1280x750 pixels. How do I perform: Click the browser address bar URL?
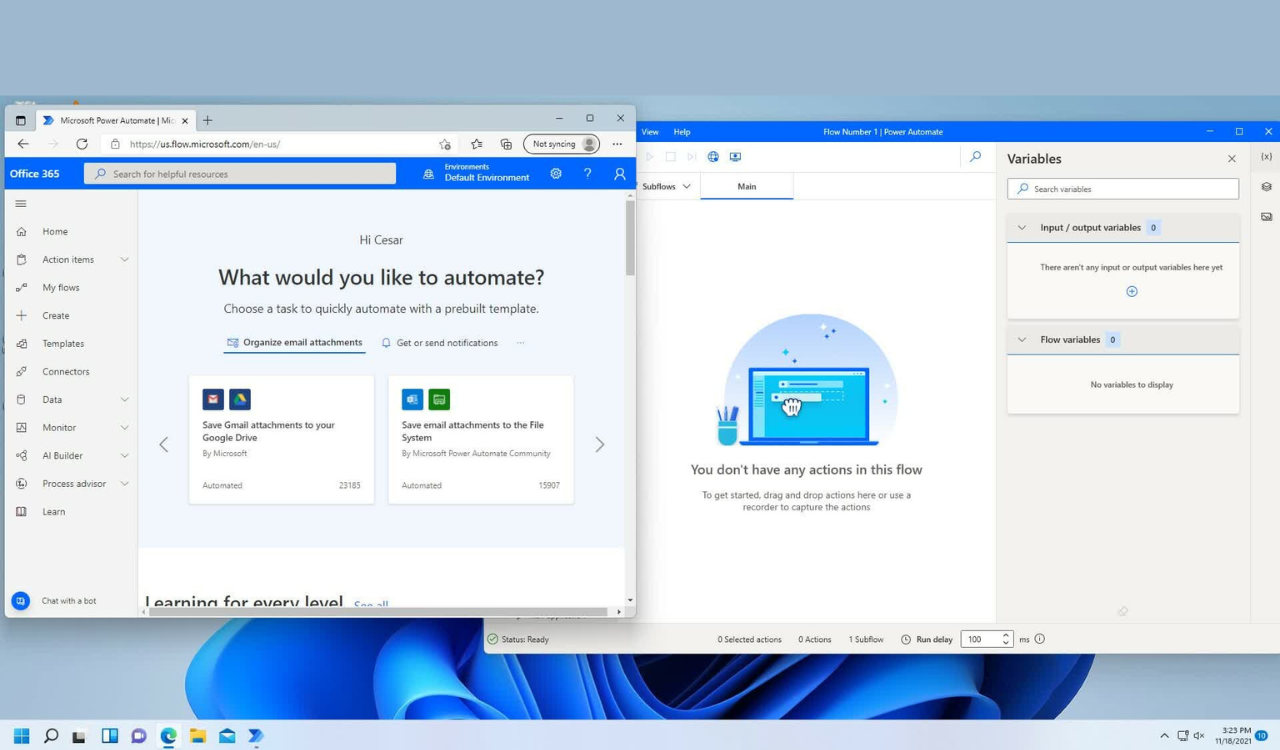pos(205,144)
